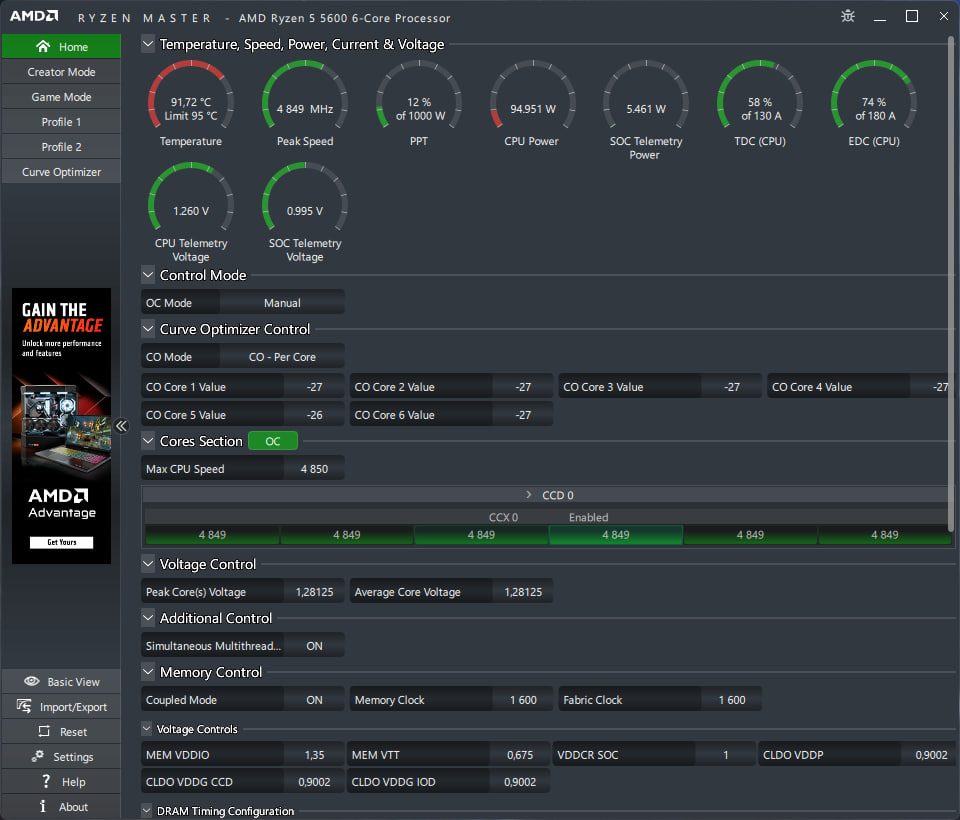
Task: Click Get Yours in AMD Advantage ad
Action: point(62,542)
